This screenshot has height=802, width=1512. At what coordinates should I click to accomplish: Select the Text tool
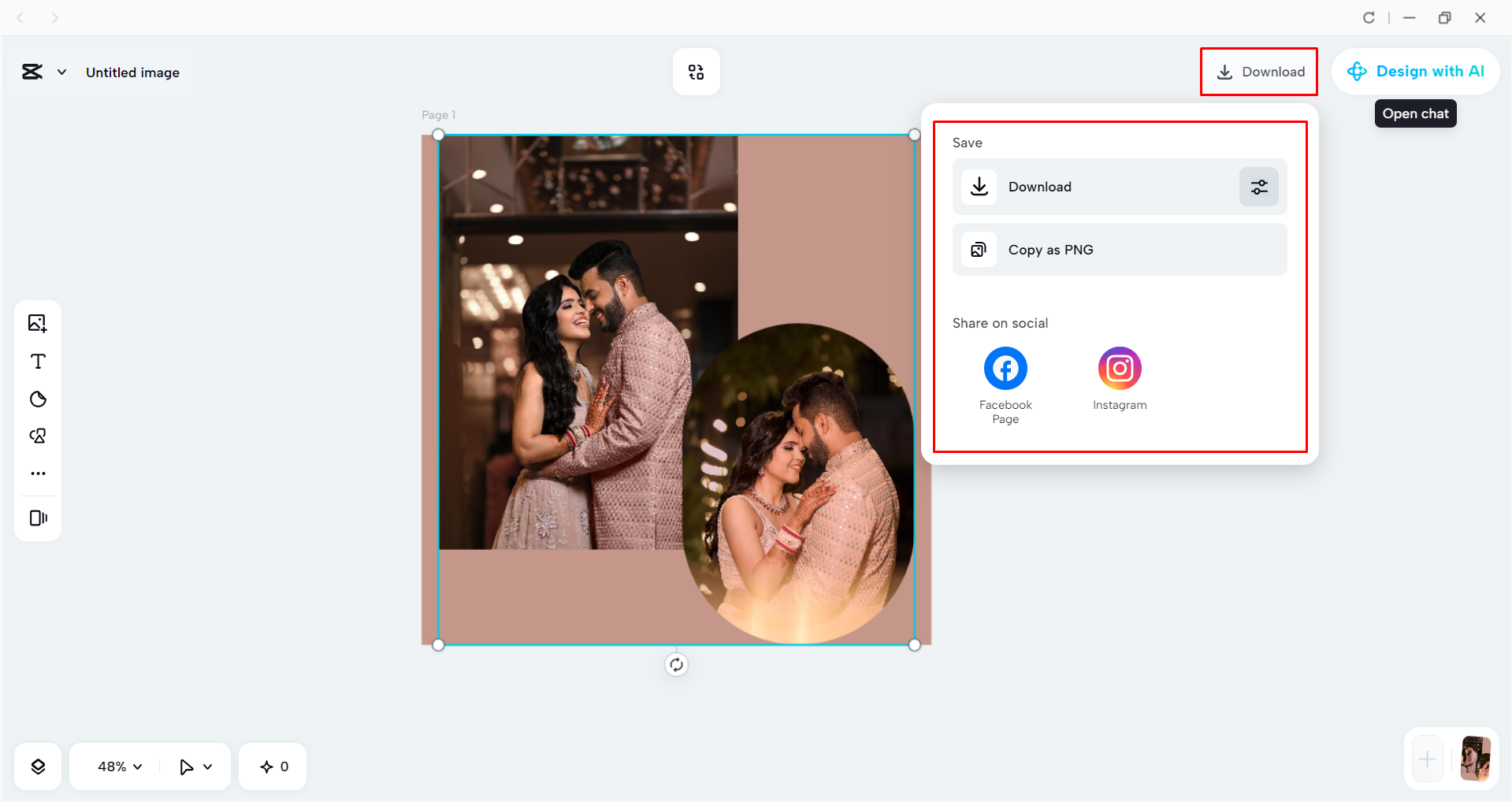[x=37, y=362]
